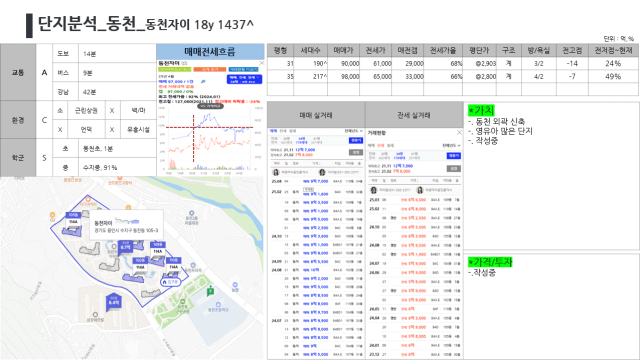Screen dimensions: 640x360
Task: Click the 입구 entrance marker on map
Action: [171, 282]
